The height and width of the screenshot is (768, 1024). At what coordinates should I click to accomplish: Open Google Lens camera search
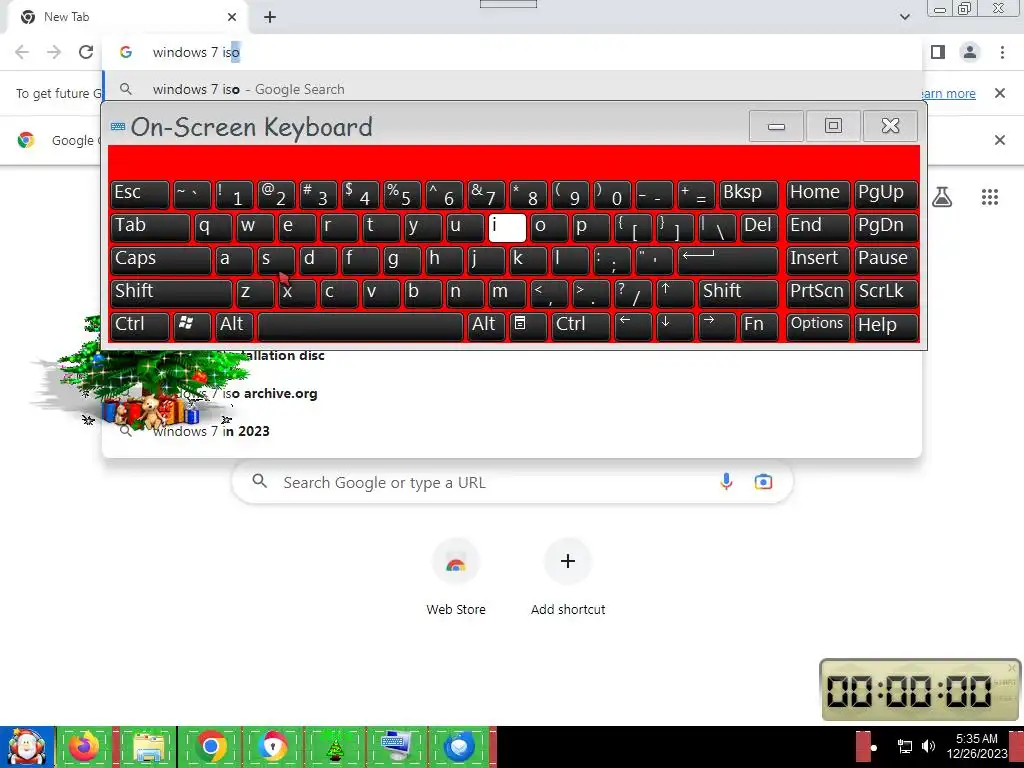coord(763,482)
